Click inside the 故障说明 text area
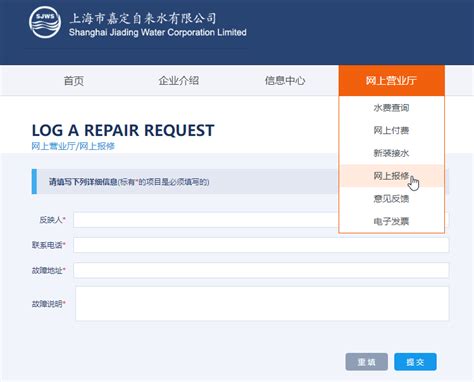Screen dimensions: 474x382 (x=262, y=304)
